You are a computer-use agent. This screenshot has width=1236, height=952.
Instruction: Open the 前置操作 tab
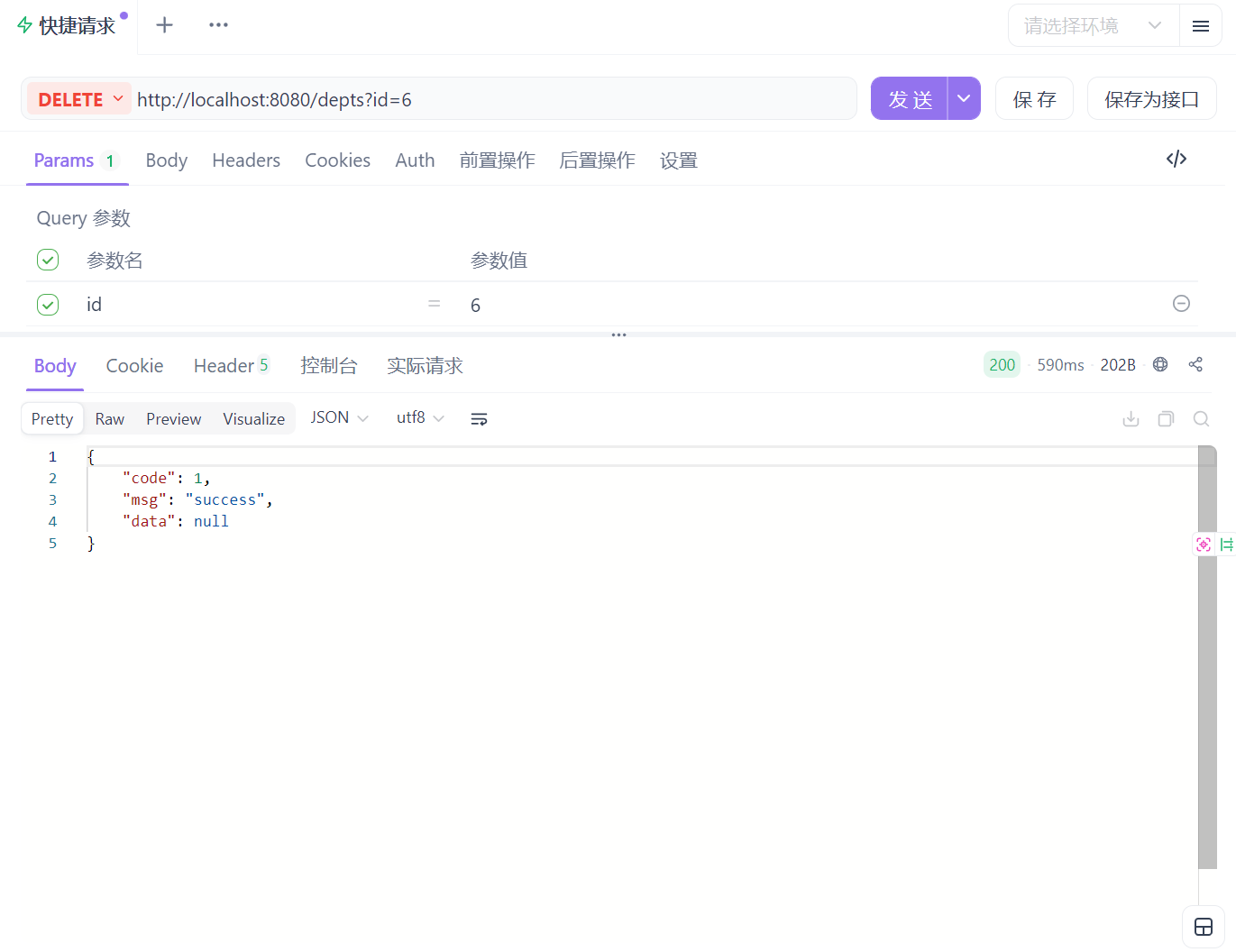click(x=498, y=160)
